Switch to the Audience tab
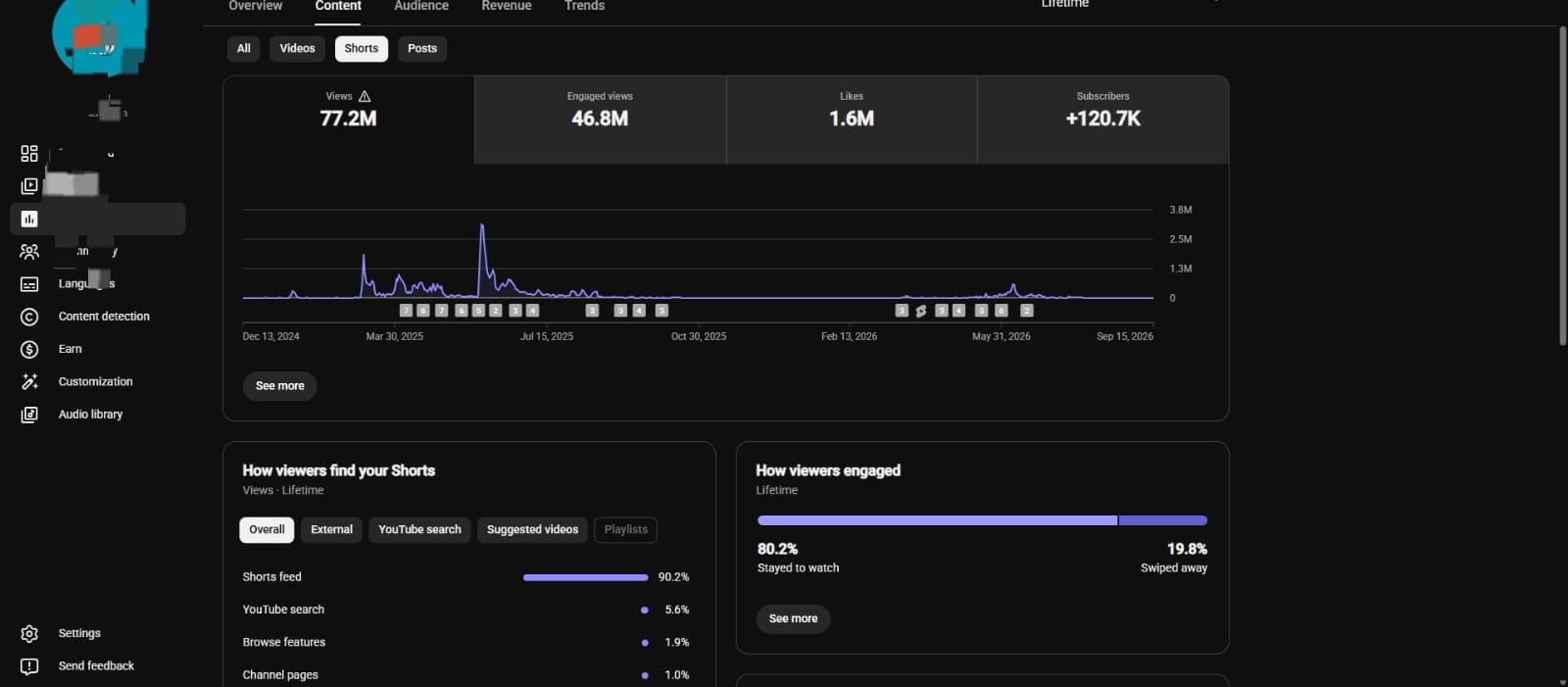The height and width of the screenshot is (687, 1568). (x=421, y=6)
